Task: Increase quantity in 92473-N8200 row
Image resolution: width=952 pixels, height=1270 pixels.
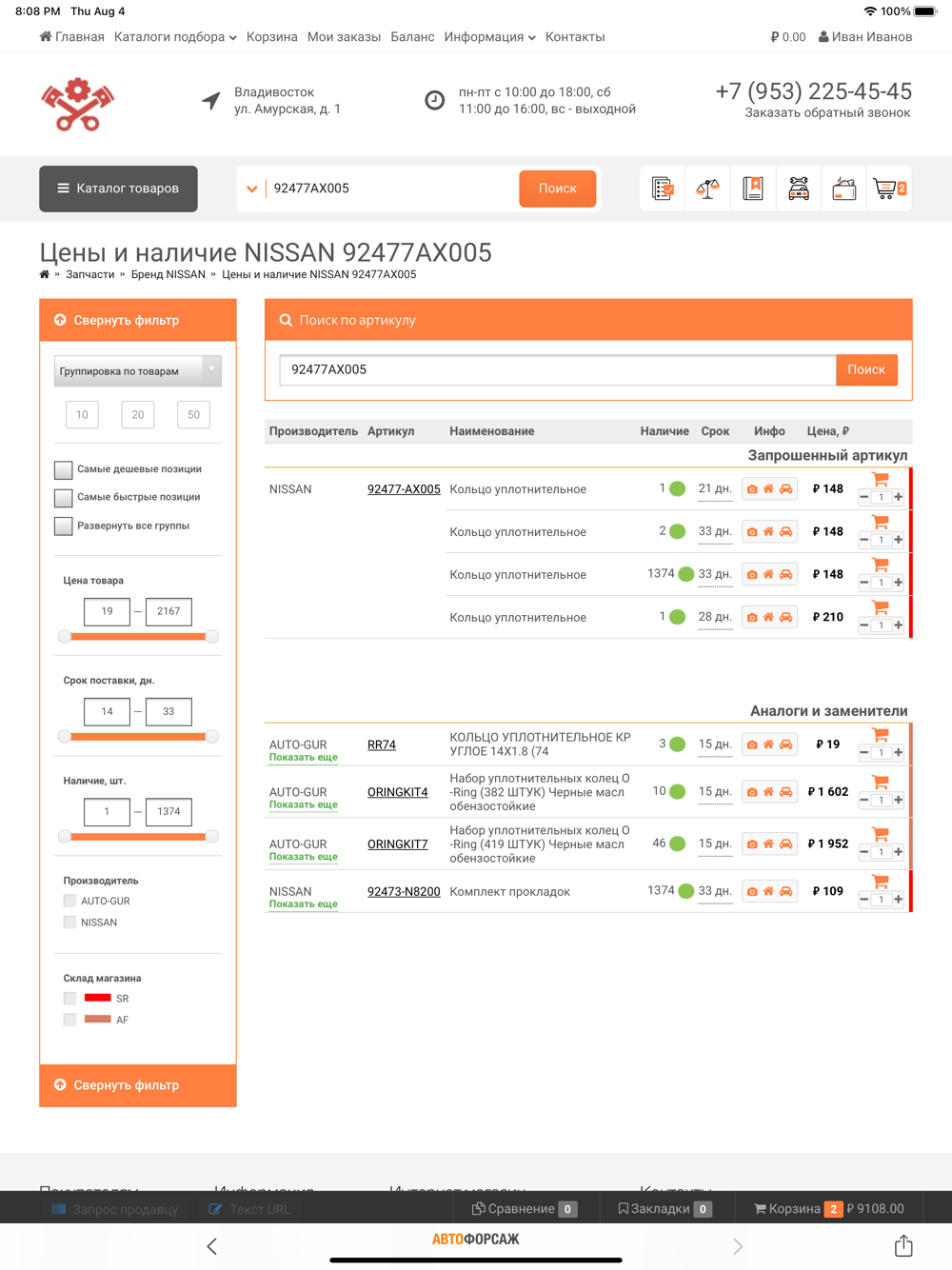Action: pyautogui.click(x=898, y=900)
